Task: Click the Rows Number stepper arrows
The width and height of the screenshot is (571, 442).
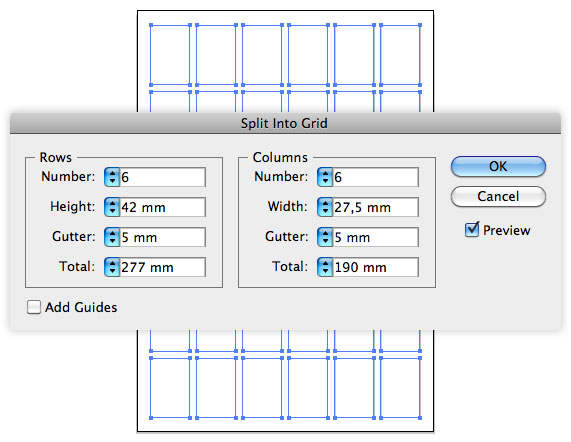Action: point(112,177)
